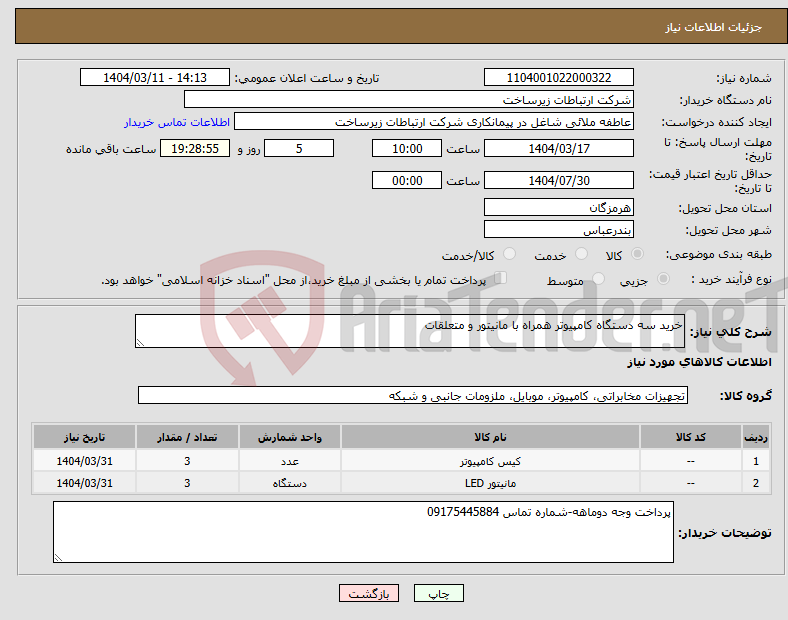Click the quantity 3 in the کیس کامپیوتر row

pos(187,461)
